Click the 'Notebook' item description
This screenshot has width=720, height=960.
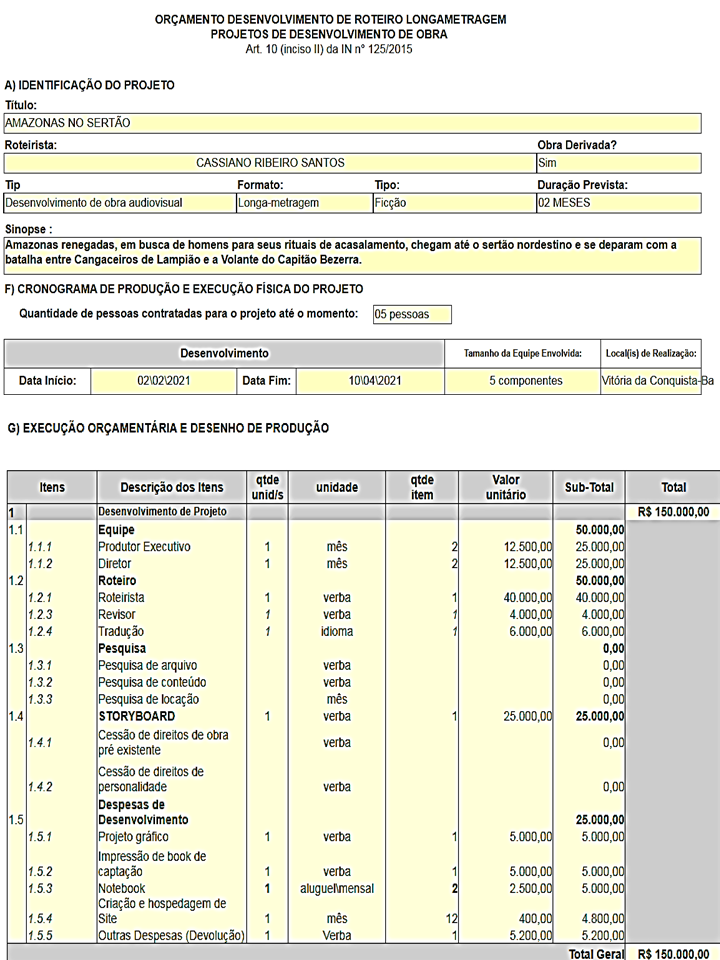click(121, 889)
